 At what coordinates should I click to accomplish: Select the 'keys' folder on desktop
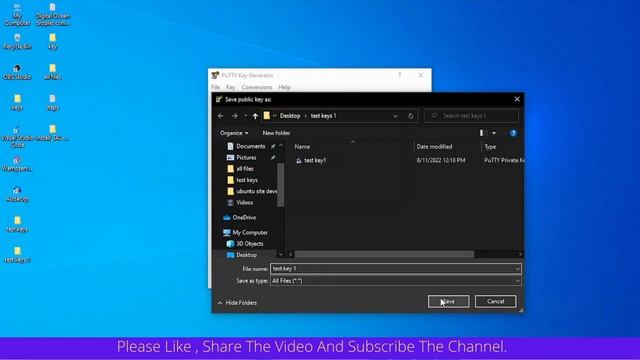17,102
